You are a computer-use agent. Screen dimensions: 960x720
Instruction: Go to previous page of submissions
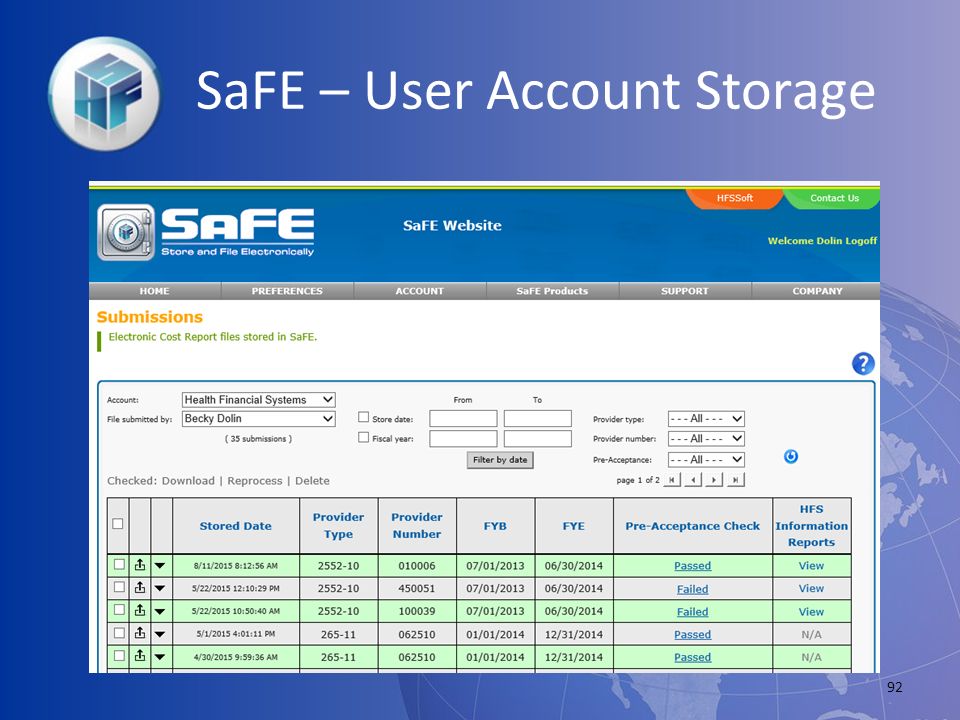(693, 480)
